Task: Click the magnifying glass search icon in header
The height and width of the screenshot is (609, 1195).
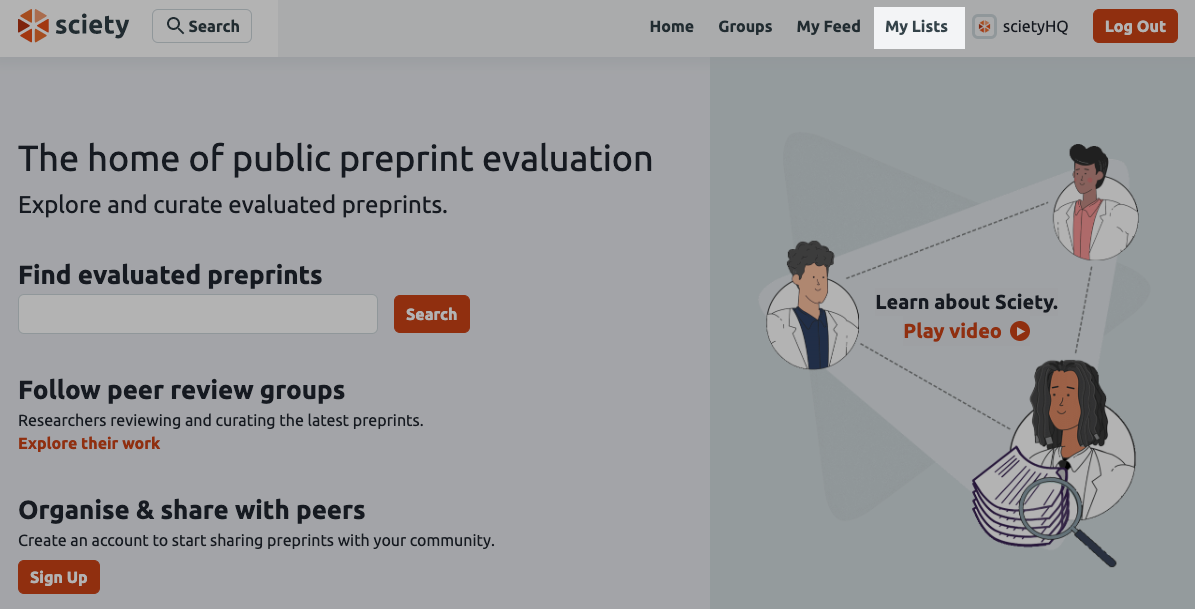Action: [173, 26]
